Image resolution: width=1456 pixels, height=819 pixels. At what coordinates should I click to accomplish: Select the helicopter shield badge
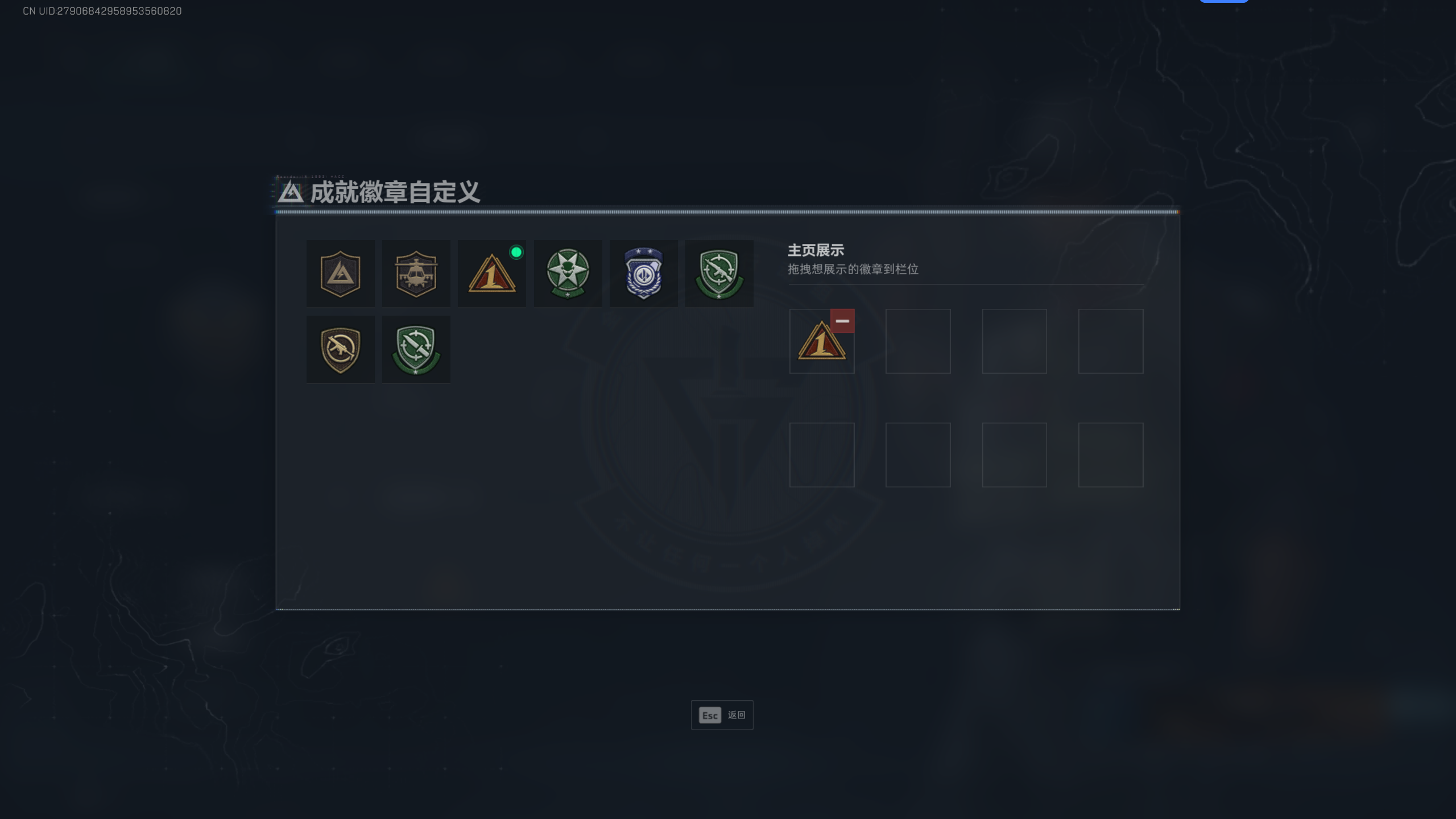[416, 274]
